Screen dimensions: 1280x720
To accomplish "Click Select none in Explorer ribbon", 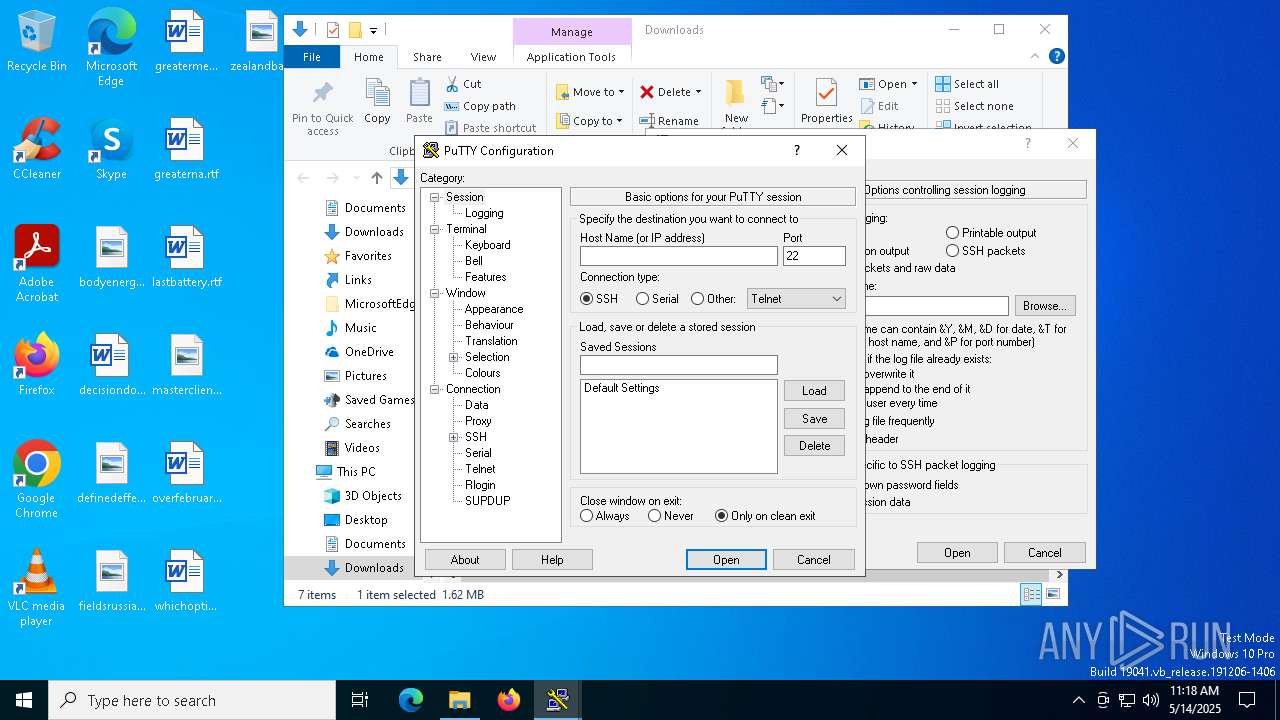I will coord(974,106).
